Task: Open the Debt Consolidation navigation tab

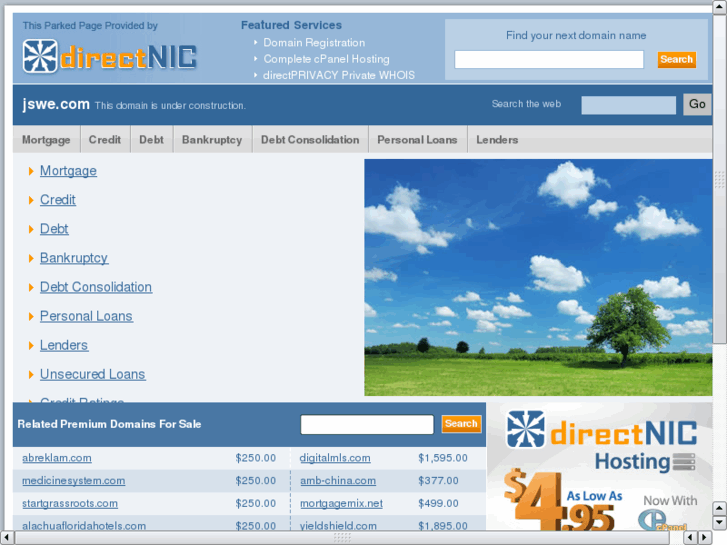Action: (310, 140)
